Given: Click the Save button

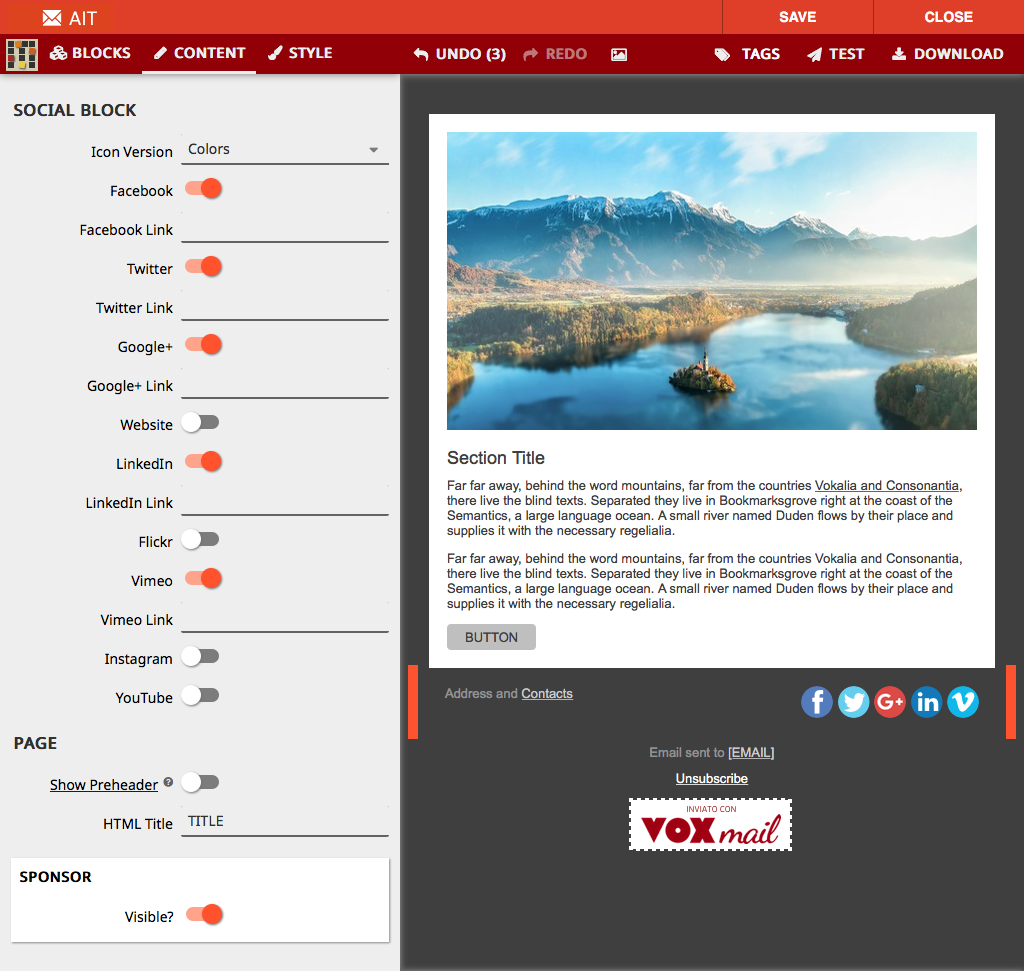Looking at the screenshot, I should coord(797,17).
